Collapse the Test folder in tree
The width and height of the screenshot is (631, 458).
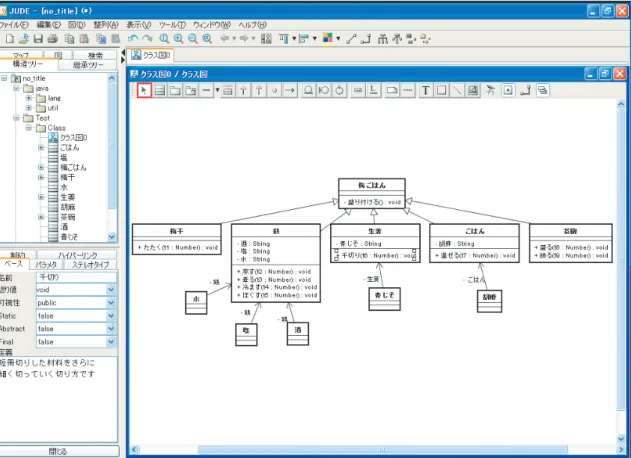point(16,118)
